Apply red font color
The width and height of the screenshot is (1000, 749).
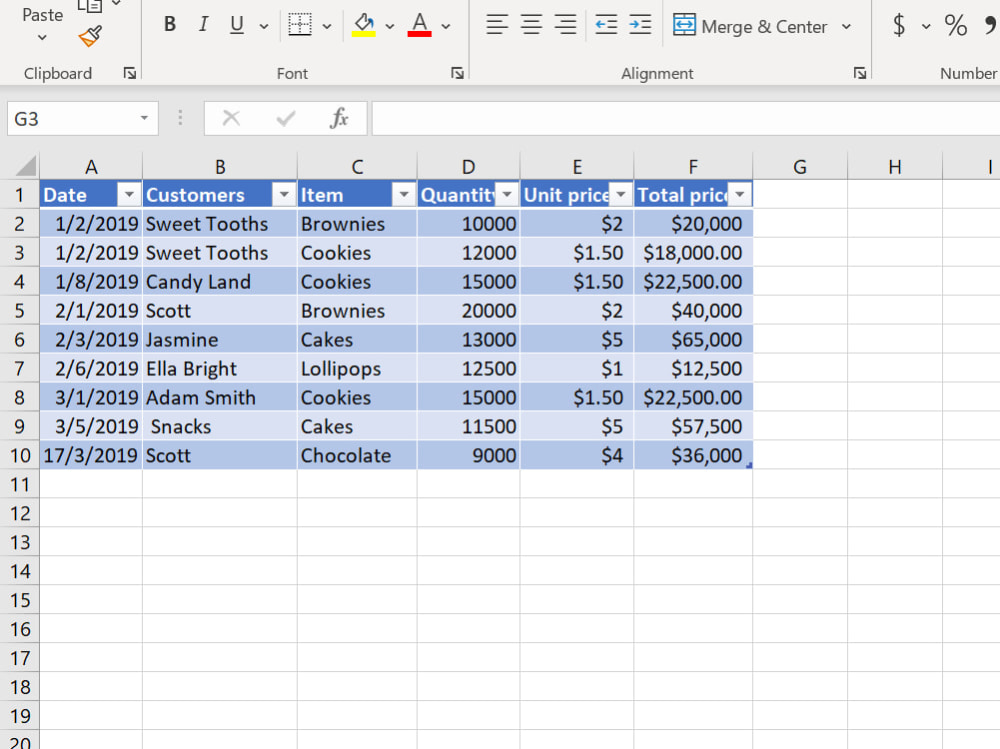coord(420,25)
